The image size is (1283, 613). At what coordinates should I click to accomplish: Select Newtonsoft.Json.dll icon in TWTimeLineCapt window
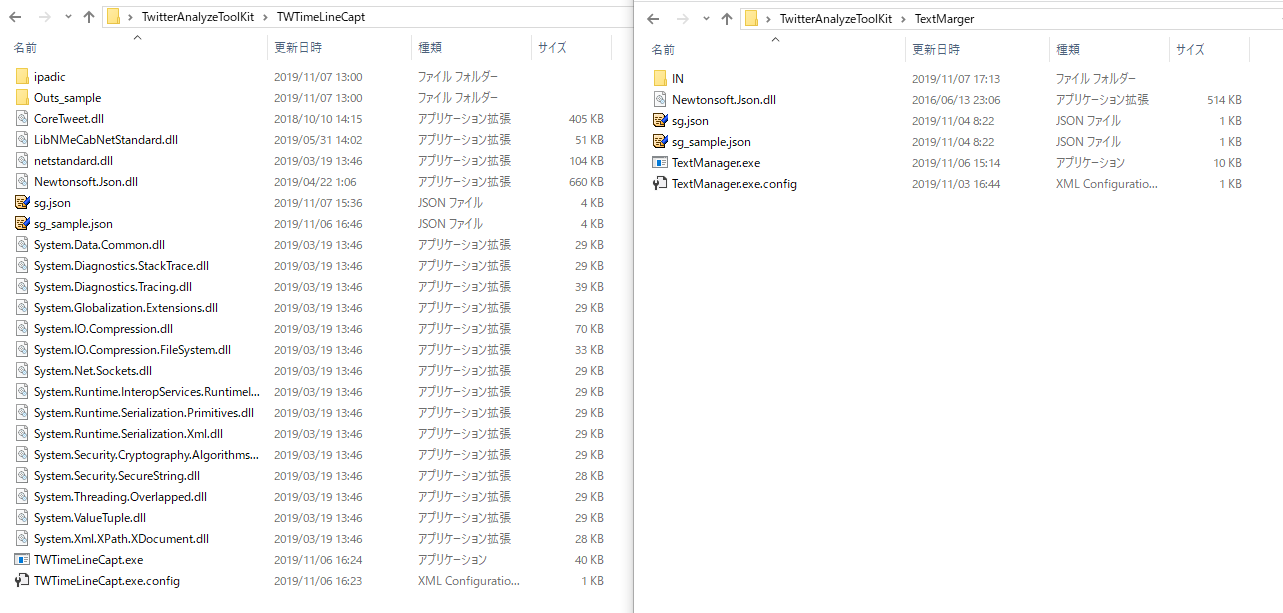(x=22, y=182)
